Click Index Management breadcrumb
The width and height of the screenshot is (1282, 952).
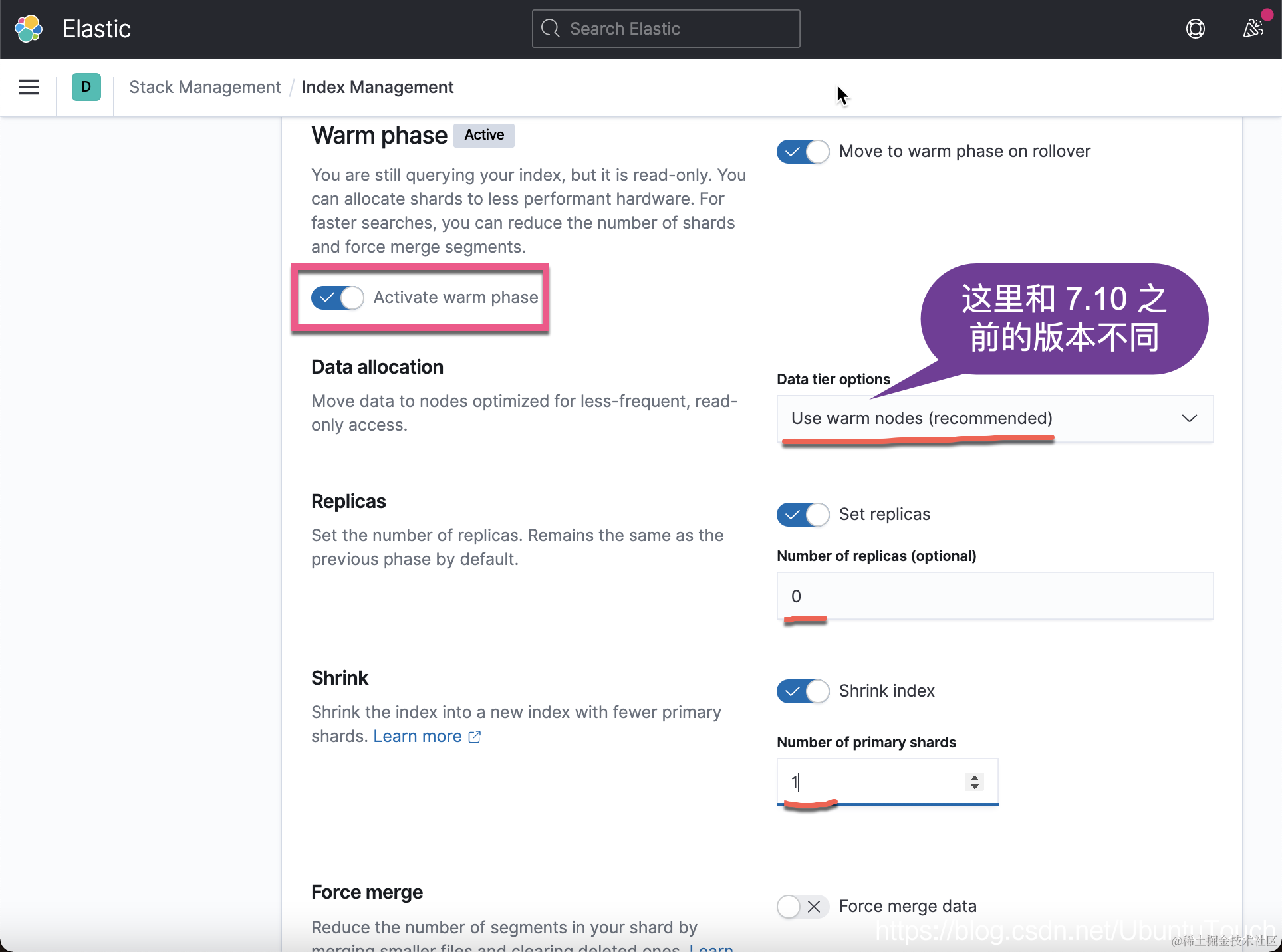[x=377, y=87]
